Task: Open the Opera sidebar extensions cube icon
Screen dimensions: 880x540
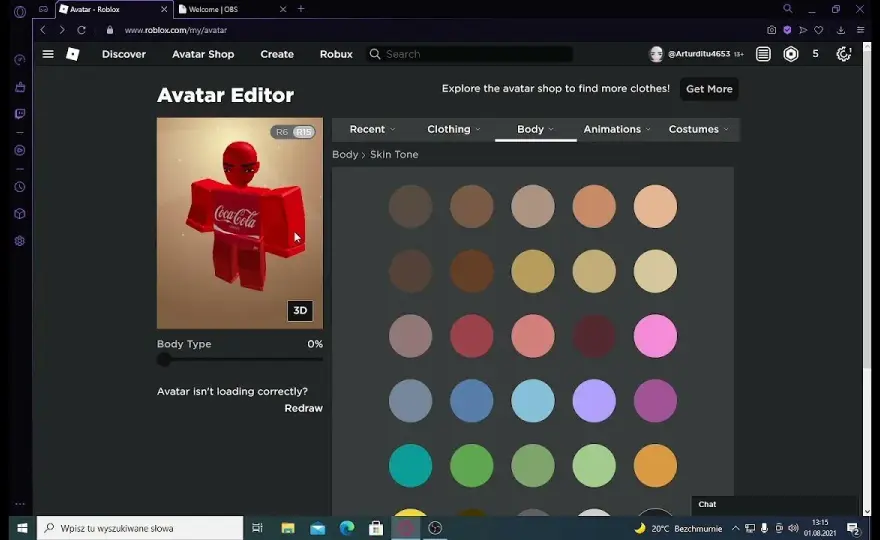Action: 20,214
